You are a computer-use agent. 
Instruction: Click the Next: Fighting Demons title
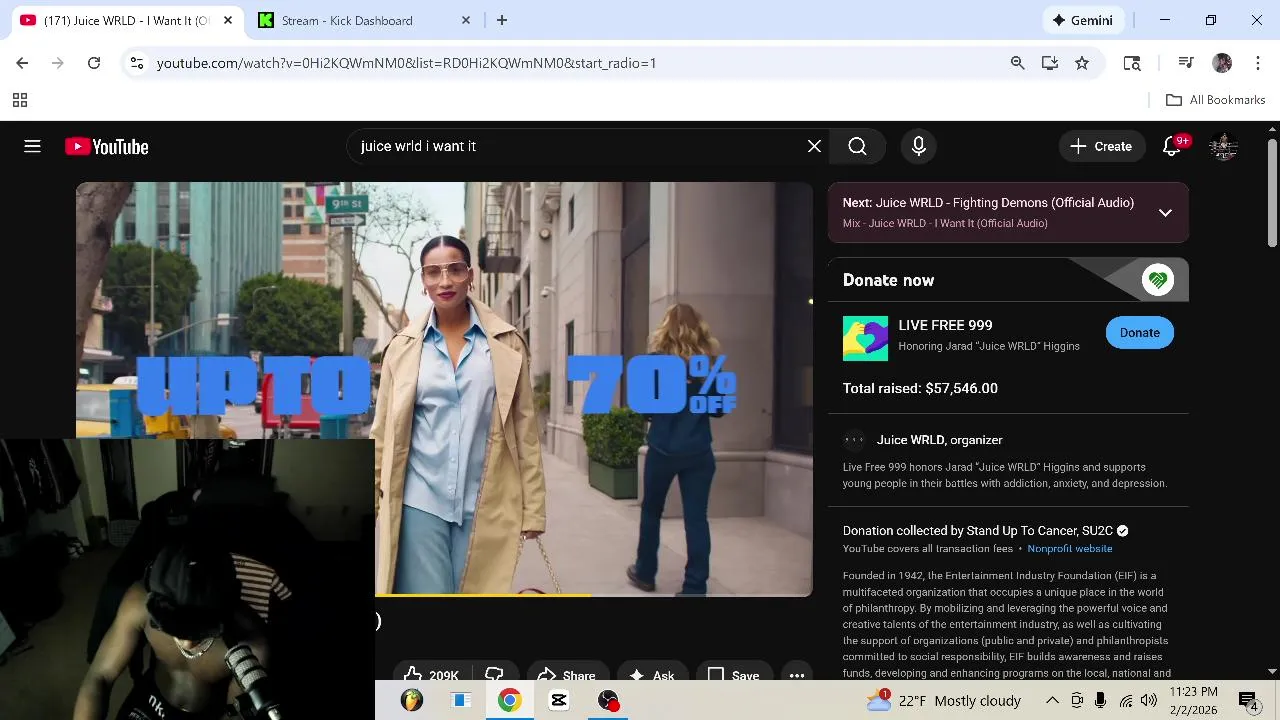[988, 203]
